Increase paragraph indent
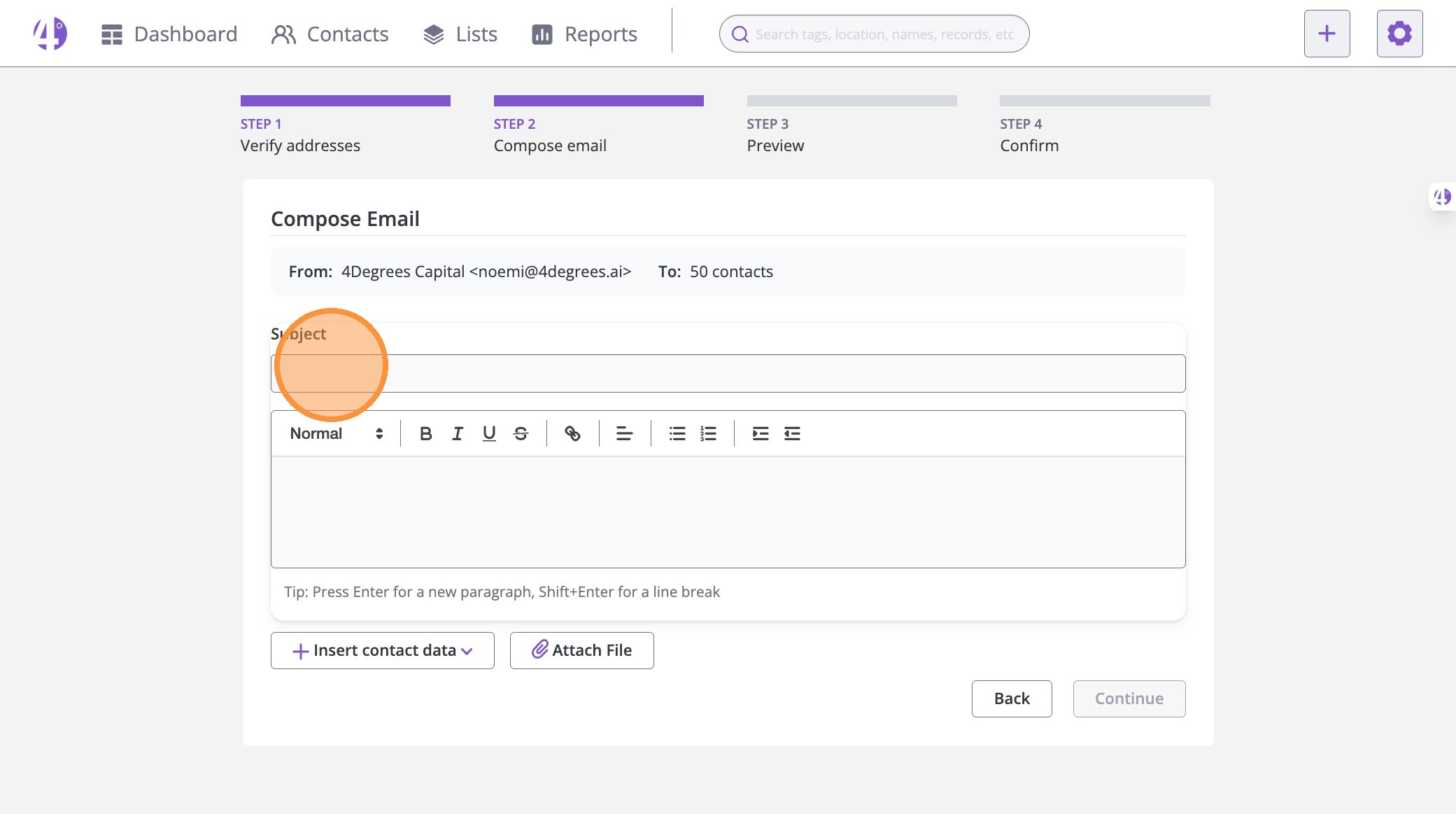 pos(760,434)
